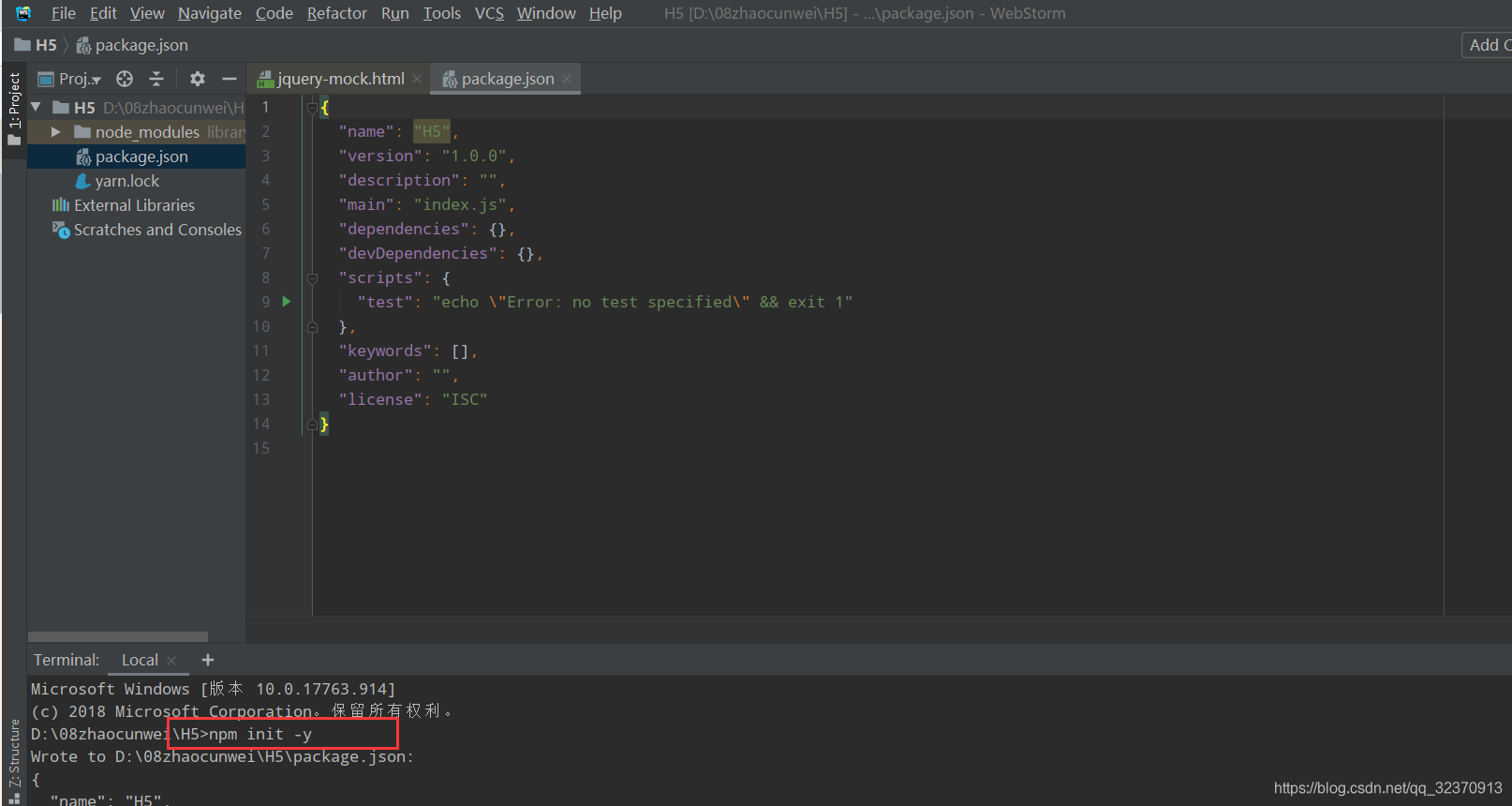Click the package.json breadcrumb in navigation bar
The image size is (1512, 806).
click(x=132, y=45)
